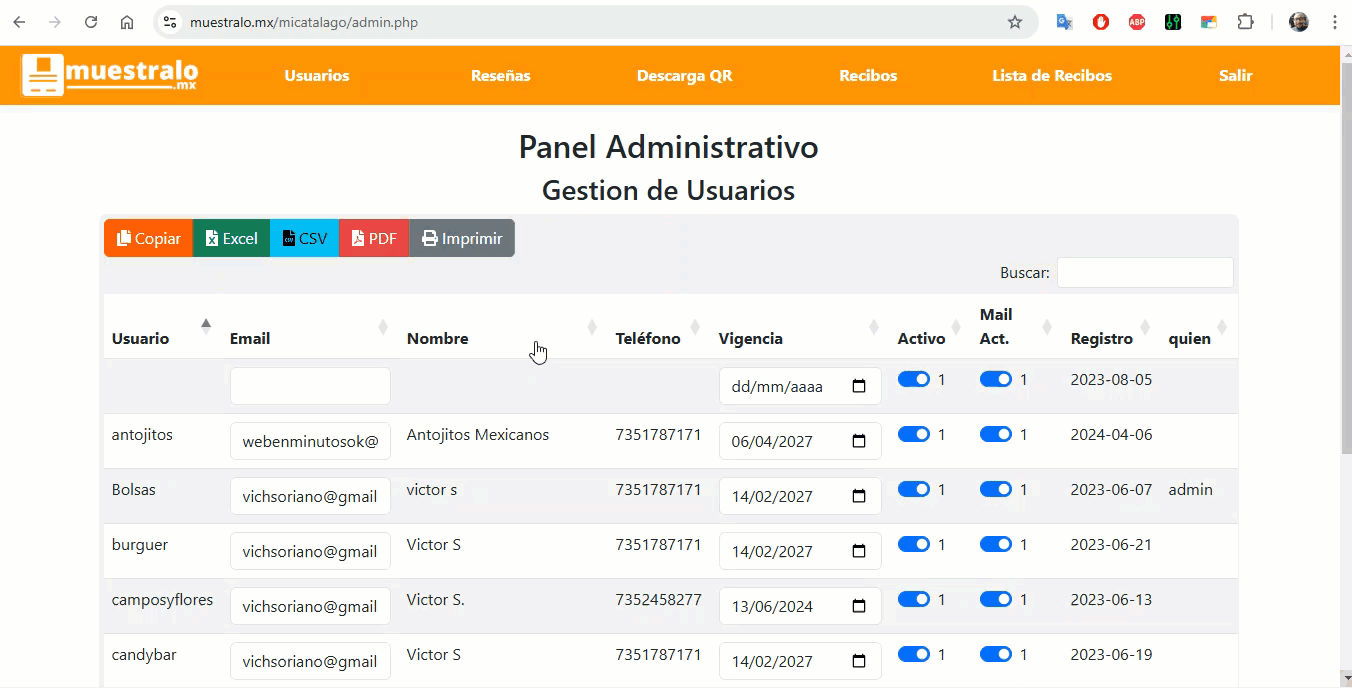Sort table by Vigencia column arrows
Image resolution: width=1352 pixels, height=688 pixels.
tap(874, 327)
